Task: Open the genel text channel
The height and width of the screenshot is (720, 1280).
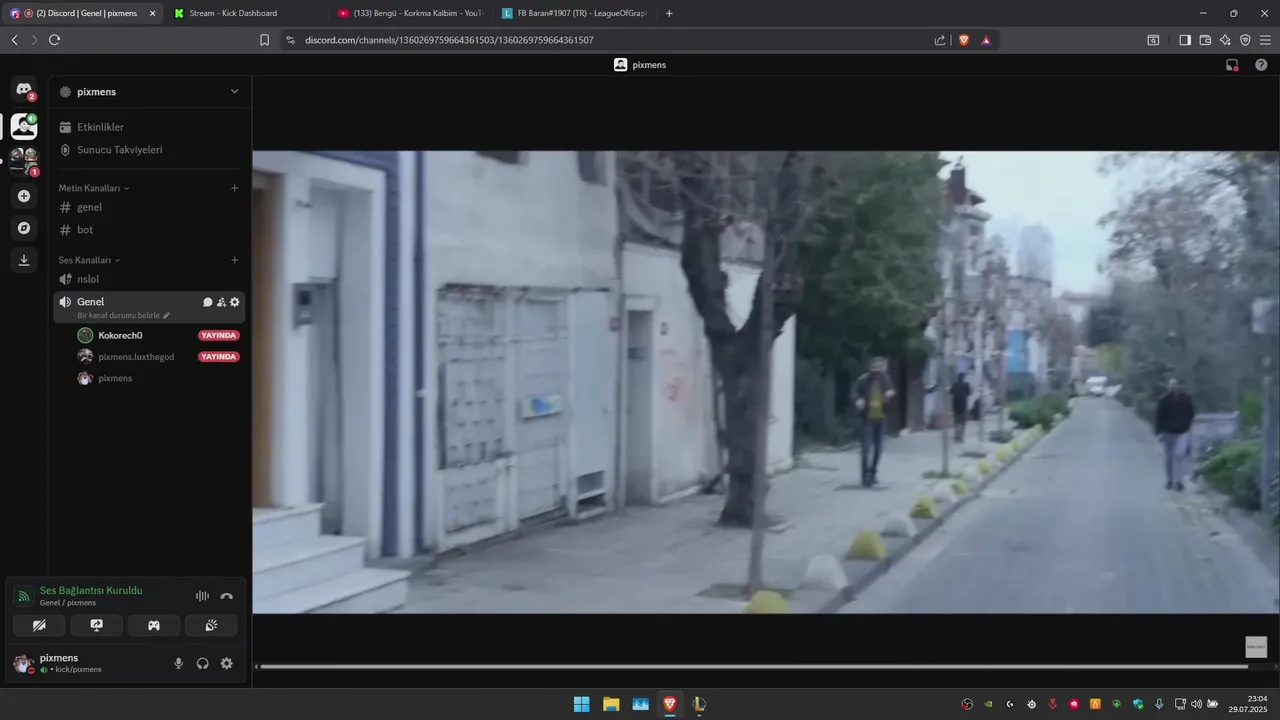Action: 149,207
